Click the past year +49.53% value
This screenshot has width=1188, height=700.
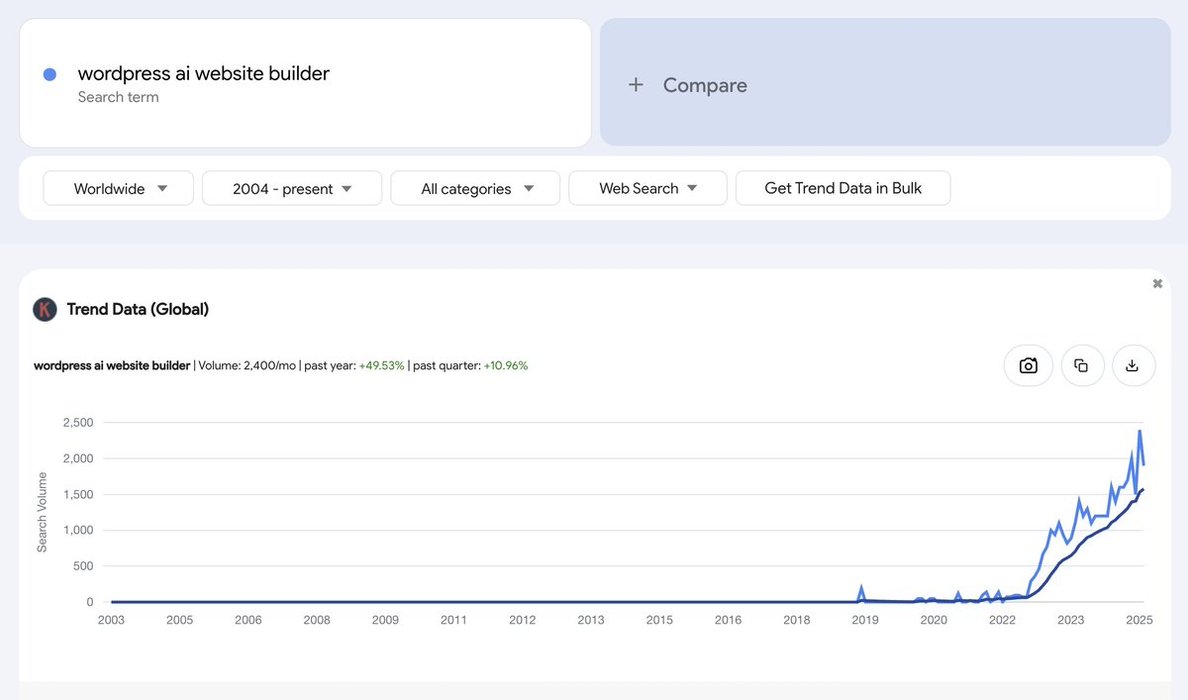[x=381, y=366]
